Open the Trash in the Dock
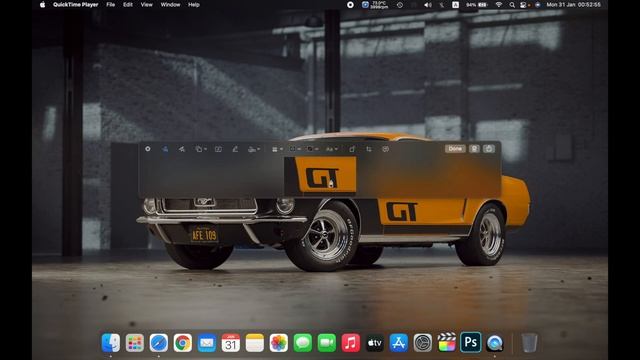 pos(529,342)
